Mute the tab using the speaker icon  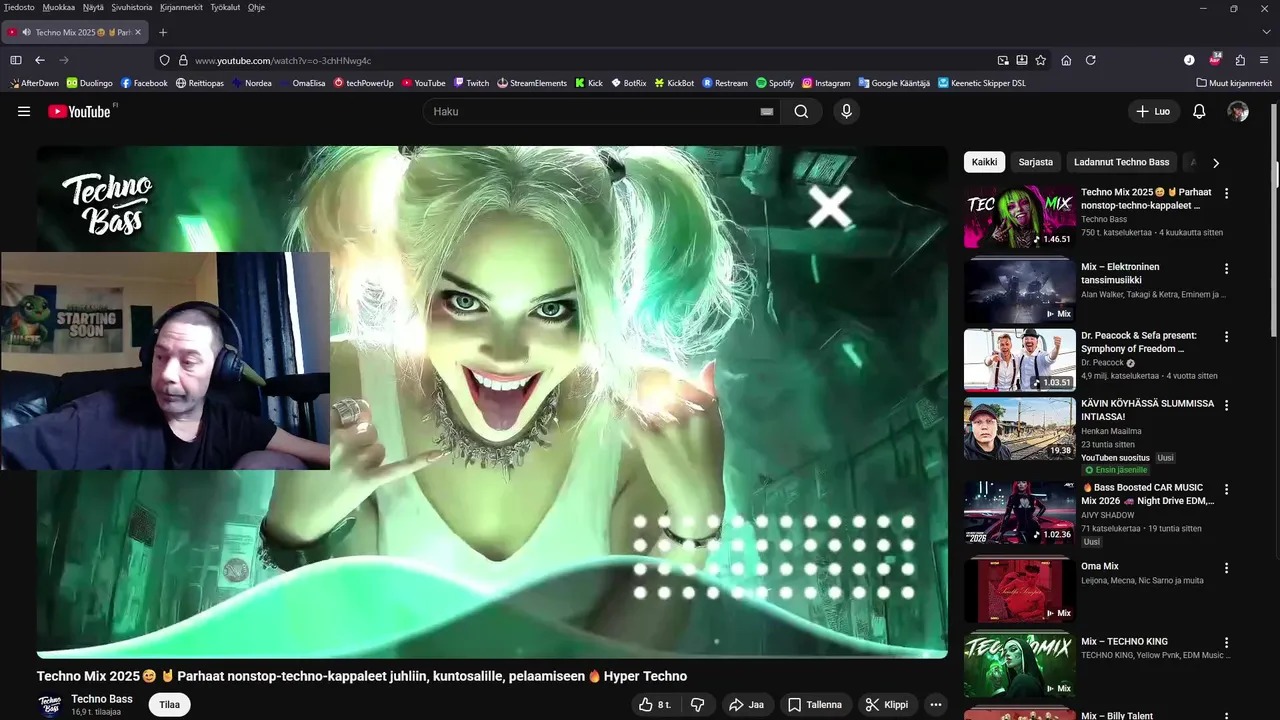(x=26, y=32)
